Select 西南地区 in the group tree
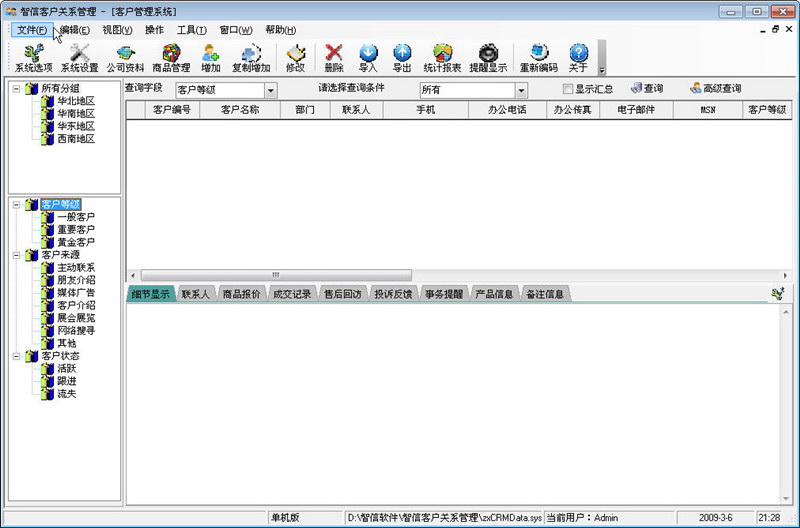 [76, 139]
